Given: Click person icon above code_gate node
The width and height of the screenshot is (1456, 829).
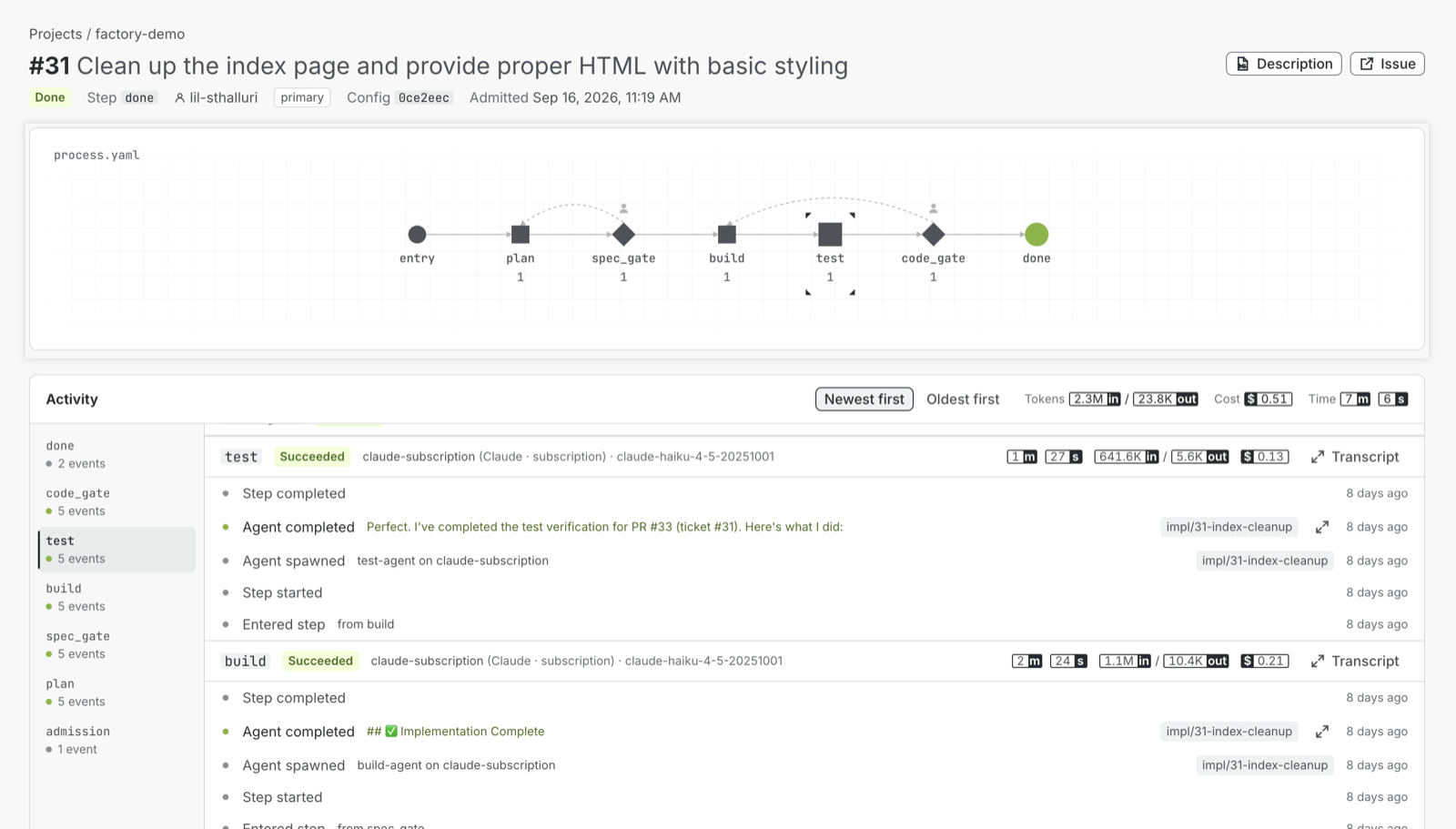Looking at the screenshot, I should [934, 208].
